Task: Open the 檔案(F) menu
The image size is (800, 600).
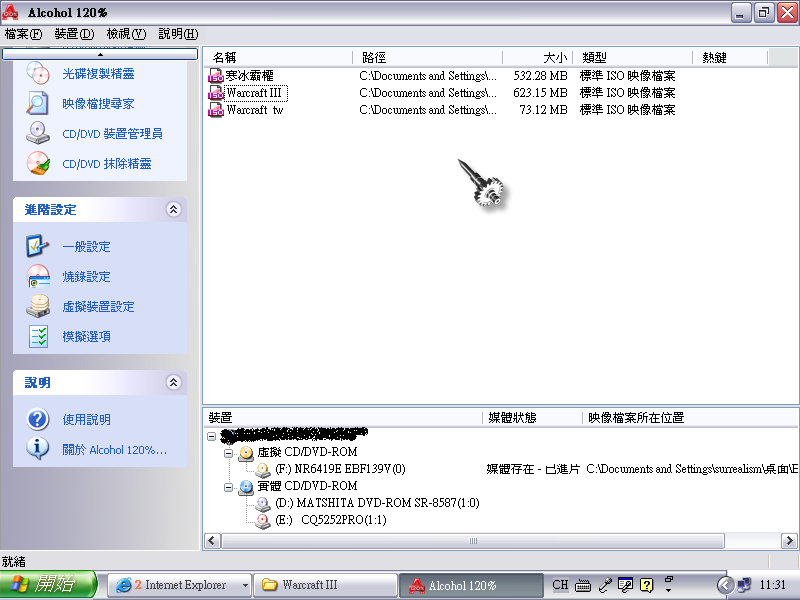Action: 23,34
